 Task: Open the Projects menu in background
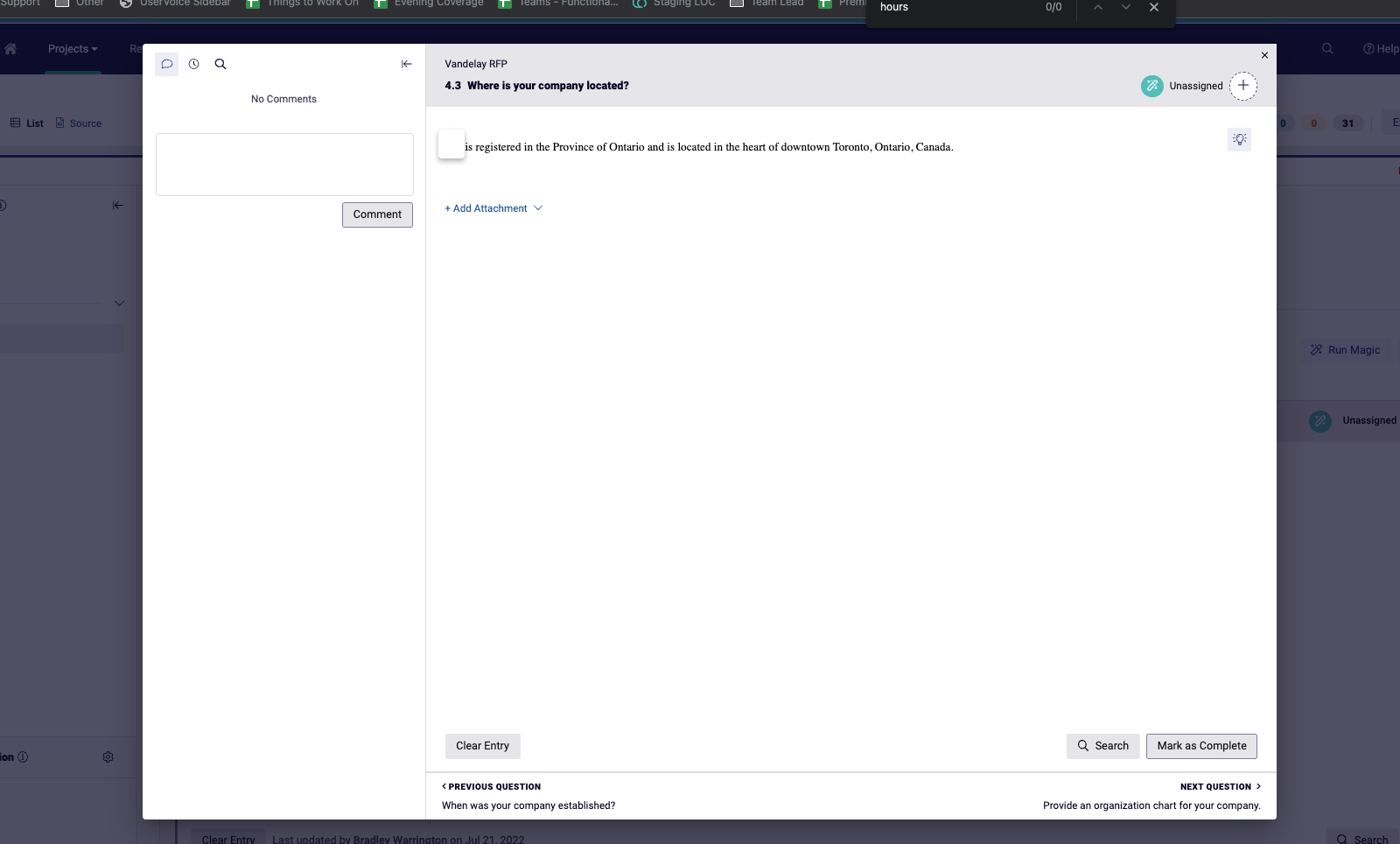click(73, 49)
